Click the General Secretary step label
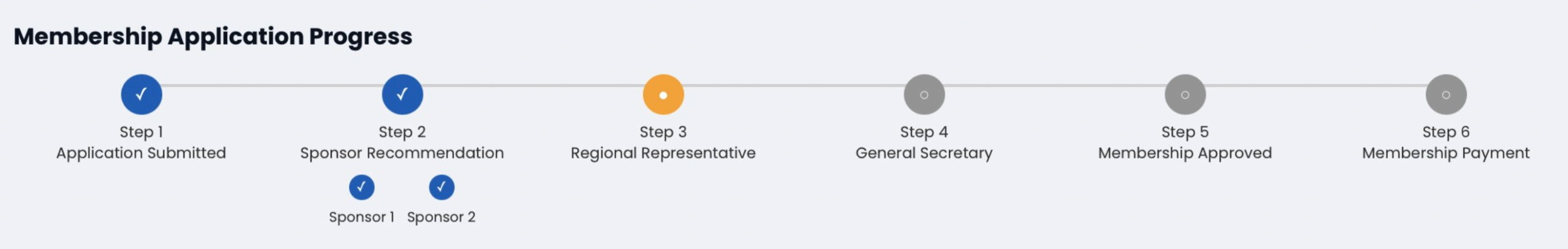The image size is (1568, 249). click(924, 153)
